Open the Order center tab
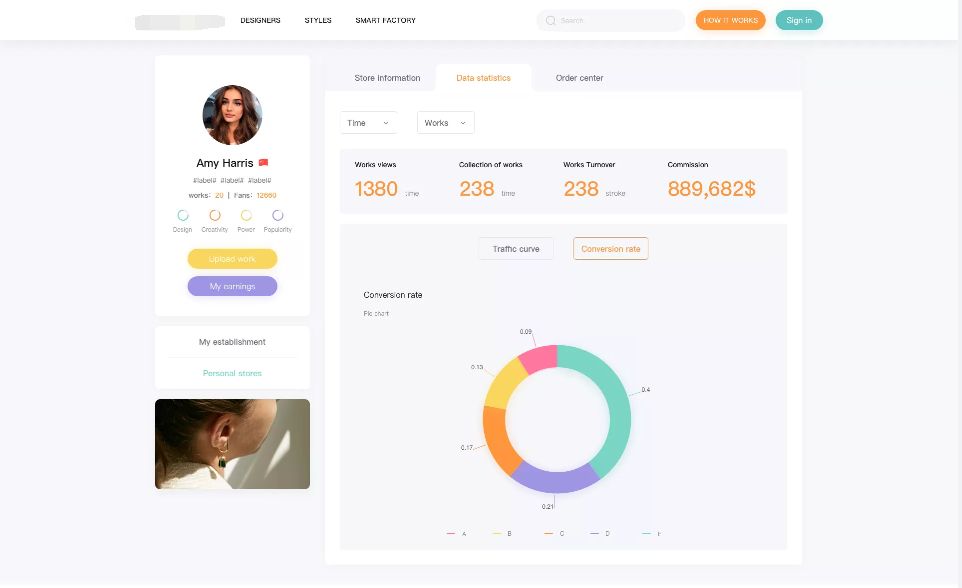Image resolution: width=962 pixels, height=588 pixels. tap(579, 78)
